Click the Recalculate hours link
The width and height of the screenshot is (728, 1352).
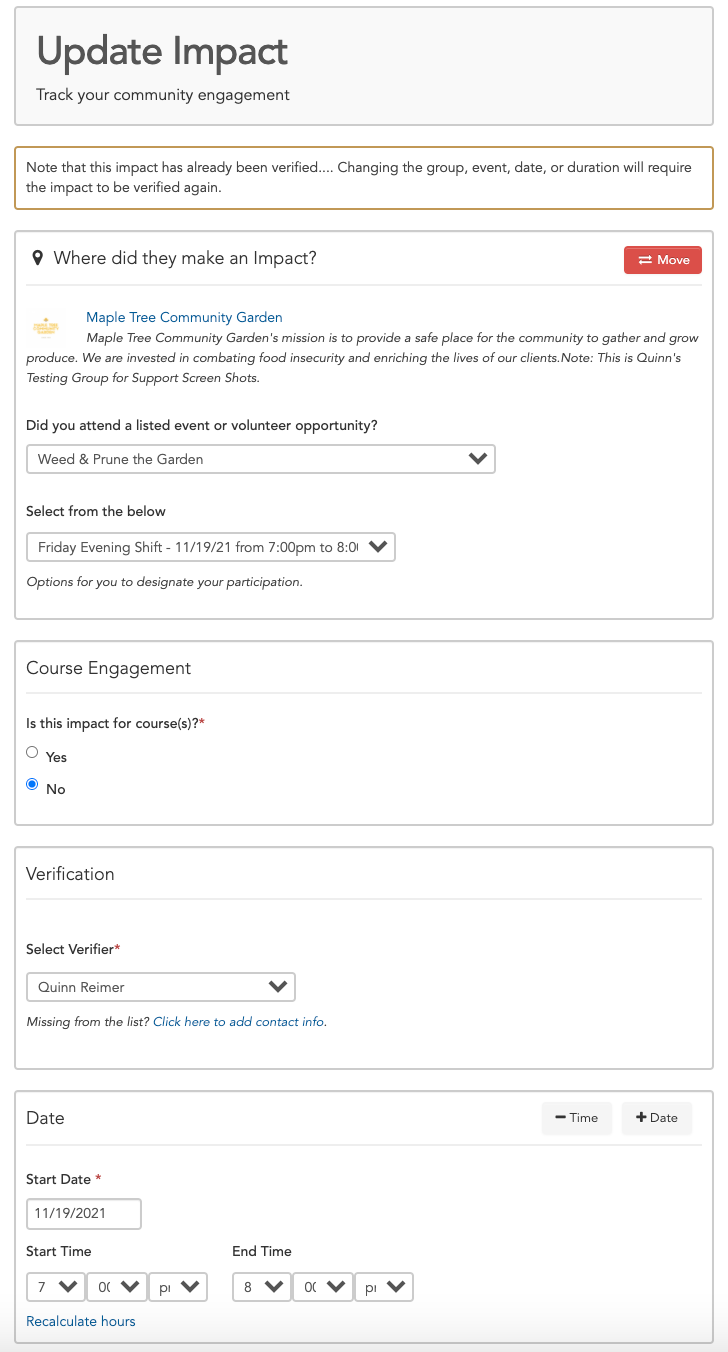click(x=81, y=1321)
